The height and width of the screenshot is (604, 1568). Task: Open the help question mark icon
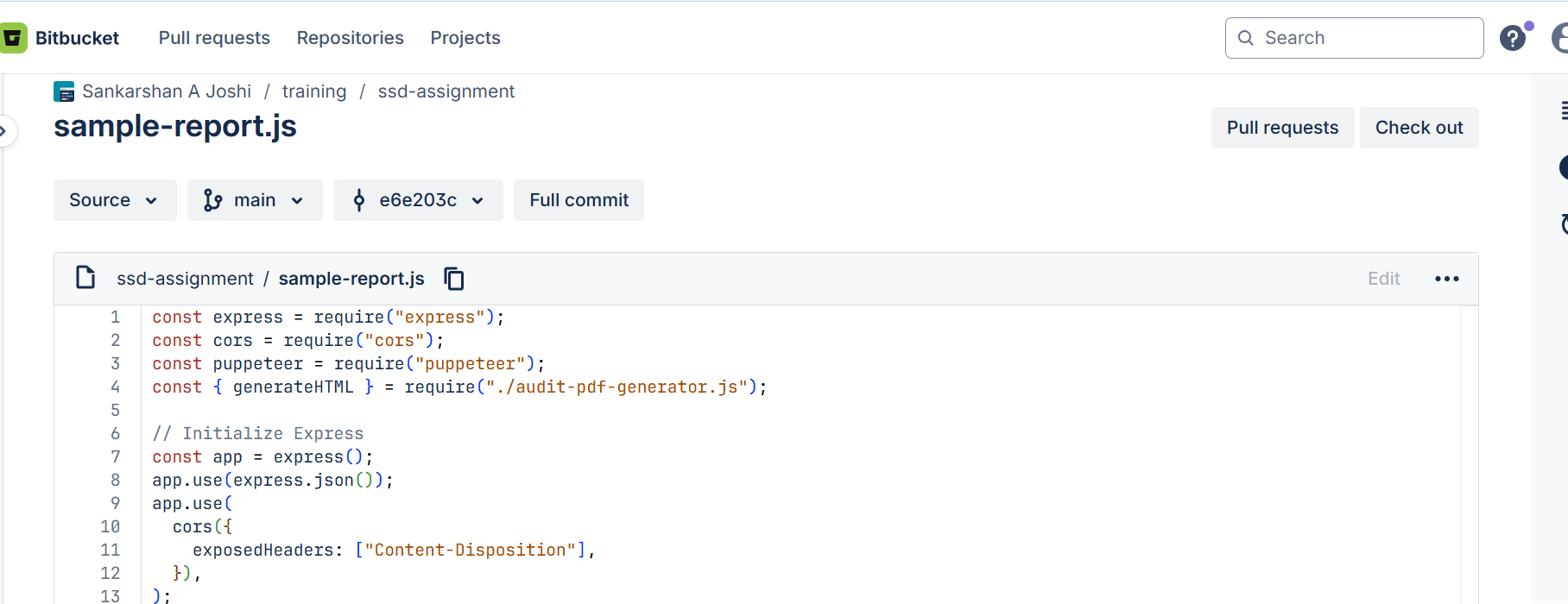click(x=1513, y=38)
